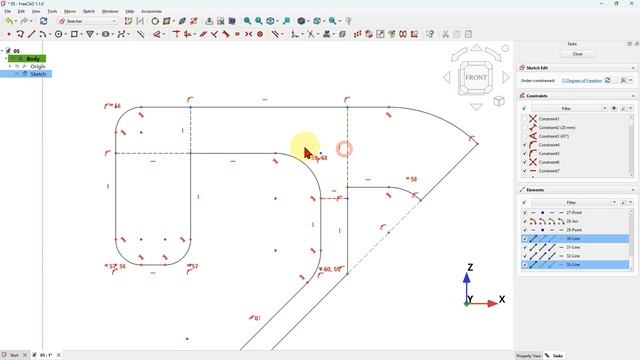Viewport: 640px width, 360px height.
Task: Select the 27-Point element row
Action: (575, 213)
